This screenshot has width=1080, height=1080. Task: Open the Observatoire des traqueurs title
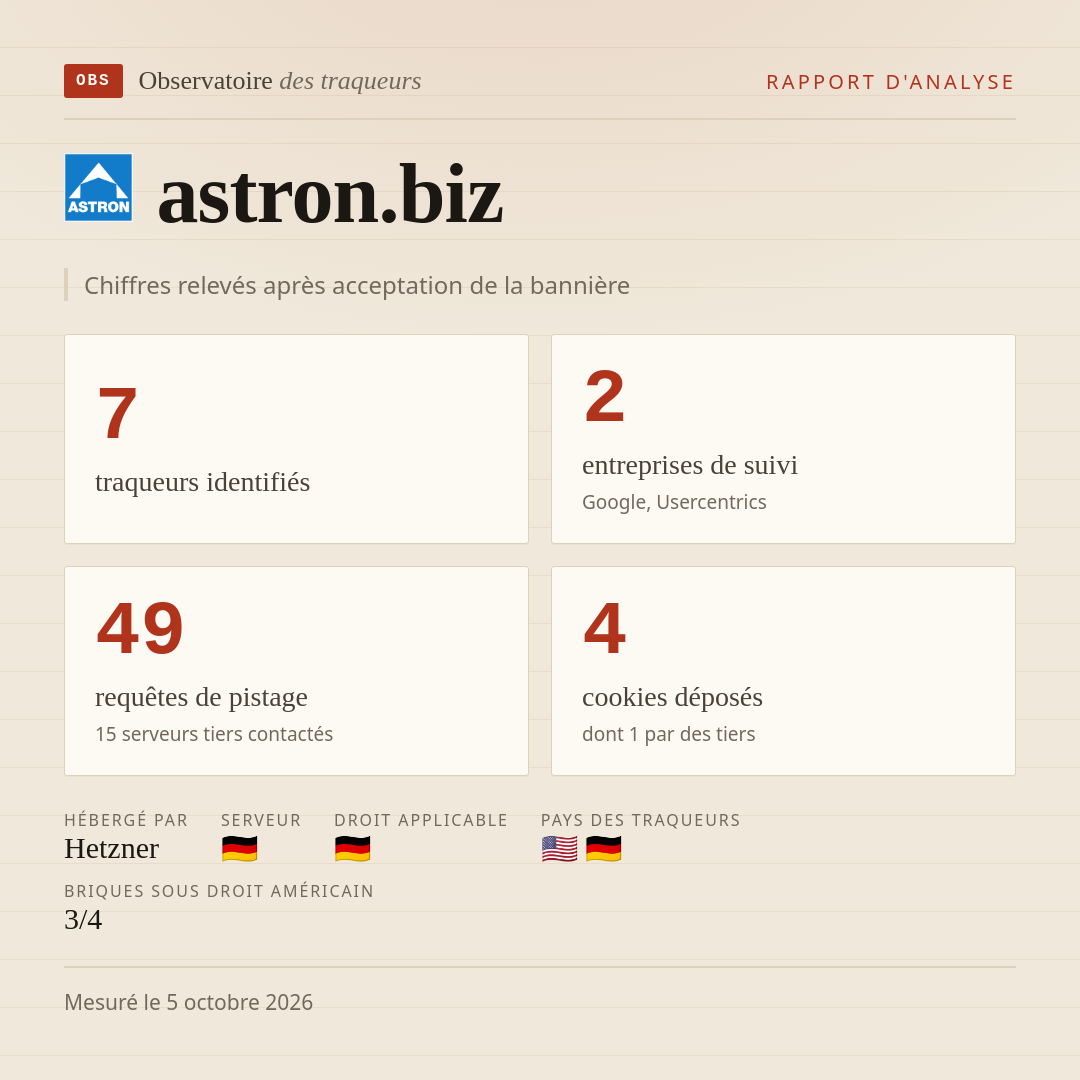[280, 81]
